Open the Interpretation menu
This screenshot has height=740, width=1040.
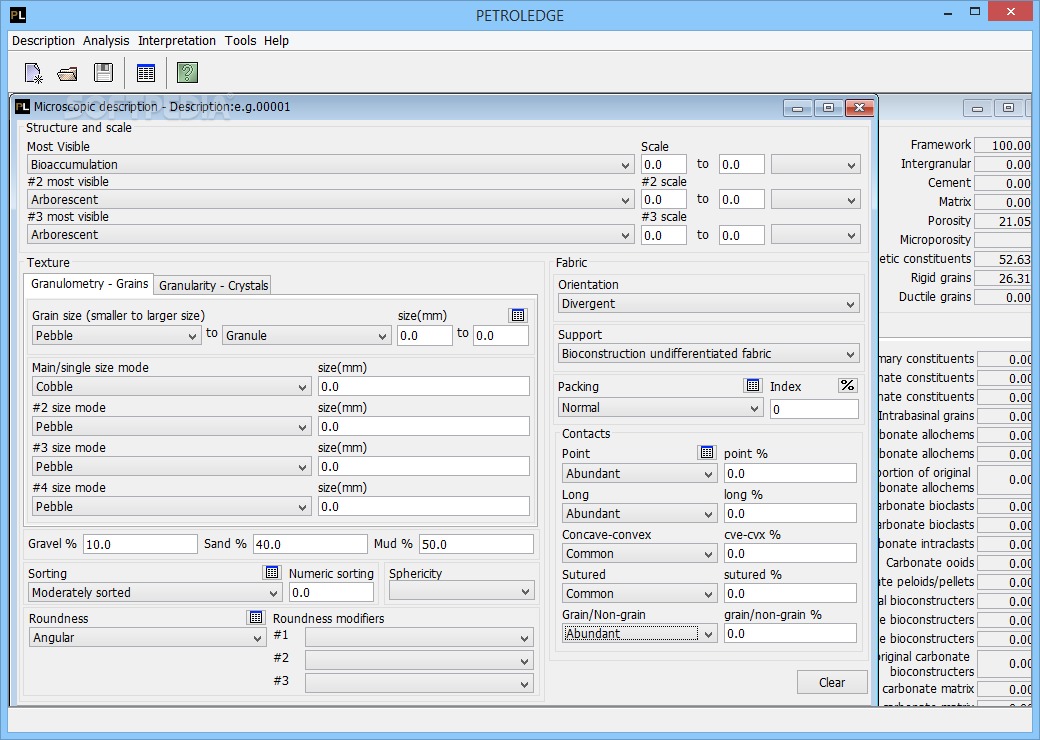pyautogui.click(x=176, y=40)
